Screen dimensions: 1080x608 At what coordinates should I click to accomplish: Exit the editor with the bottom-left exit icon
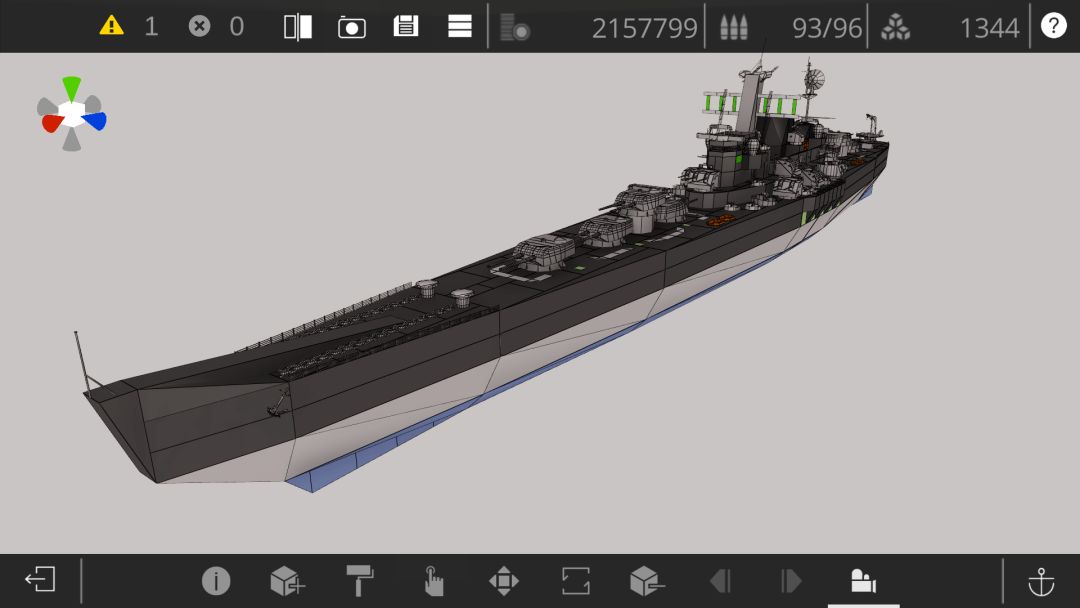[x=40, y=579]
